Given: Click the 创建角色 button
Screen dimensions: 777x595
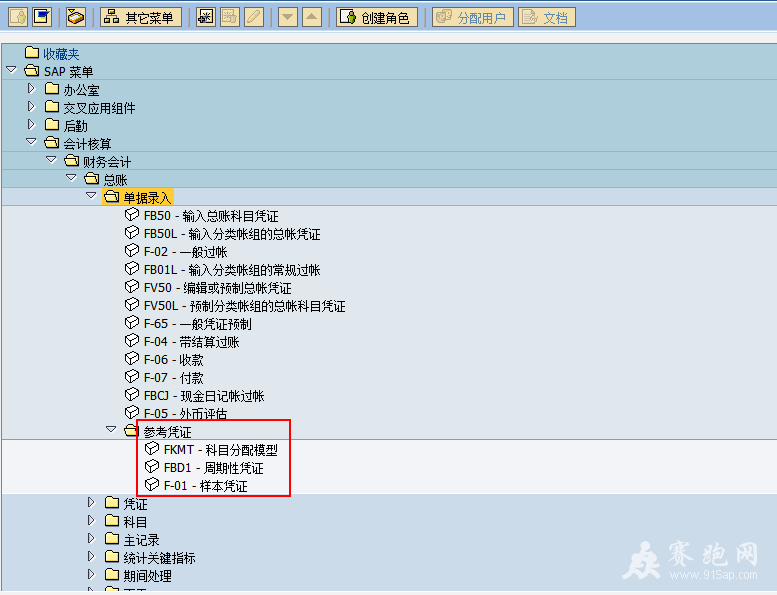Looking at the screenshot, I should point(377,17).
